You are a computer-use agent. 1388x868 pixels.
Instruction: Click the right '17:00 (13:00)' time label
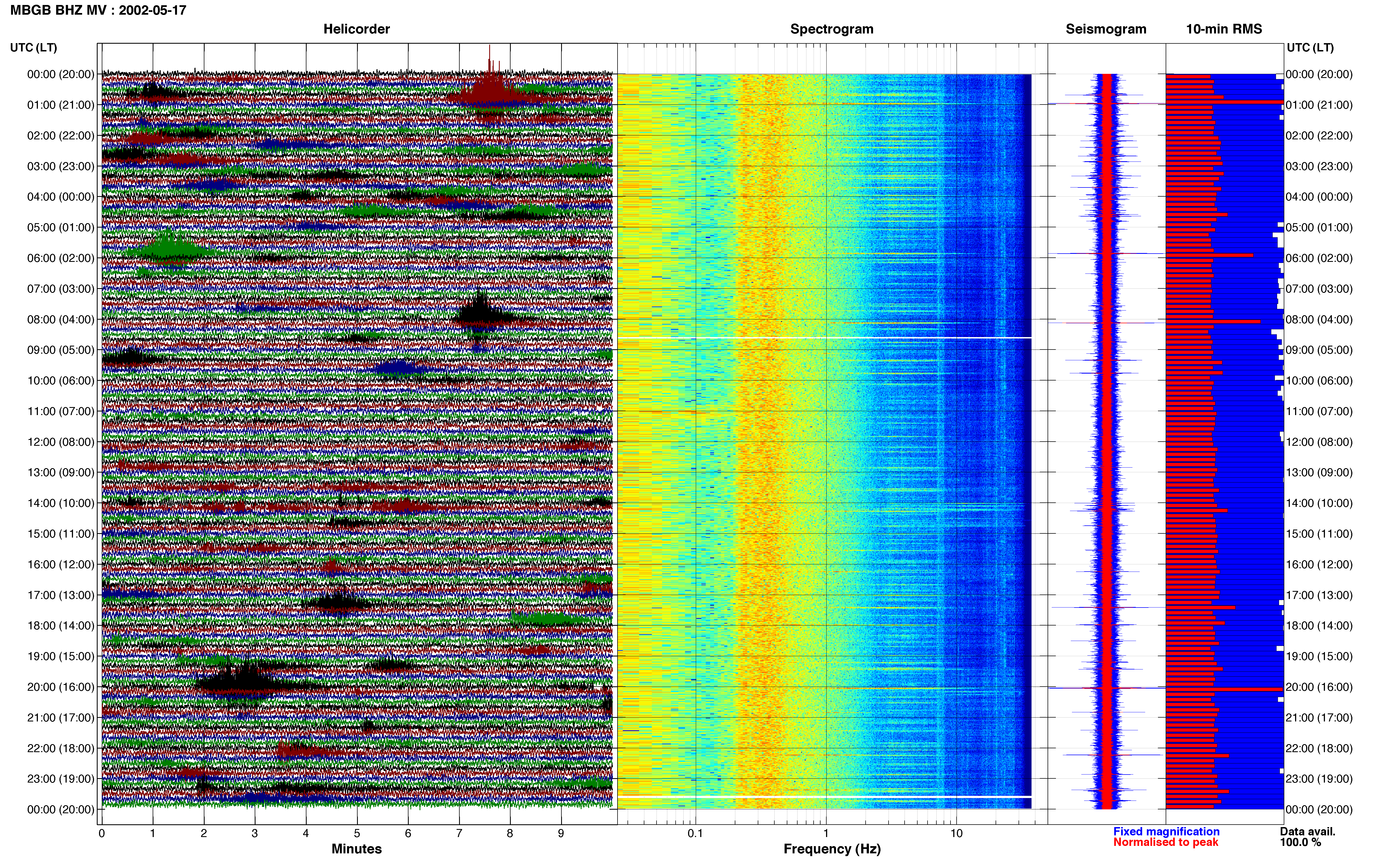(x=1319, y=595)
